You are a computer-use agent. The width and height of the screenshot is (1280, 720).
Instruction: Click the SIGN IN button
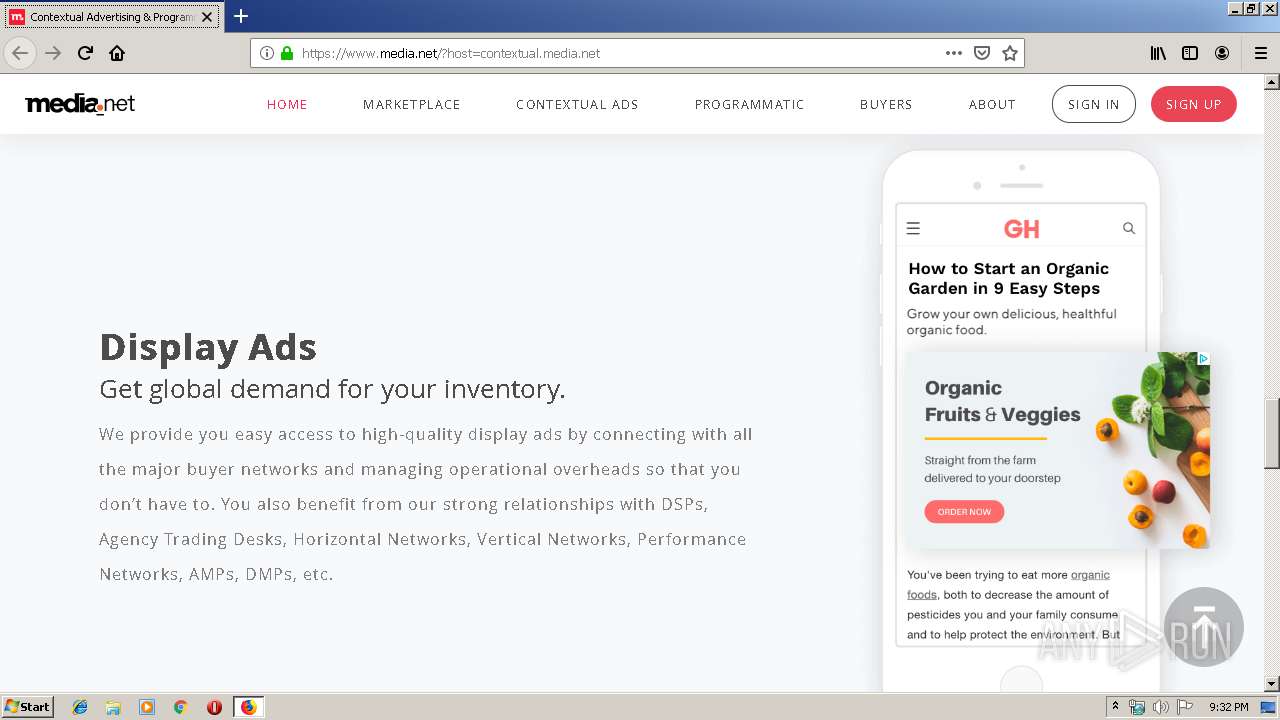pos(1094,104)
